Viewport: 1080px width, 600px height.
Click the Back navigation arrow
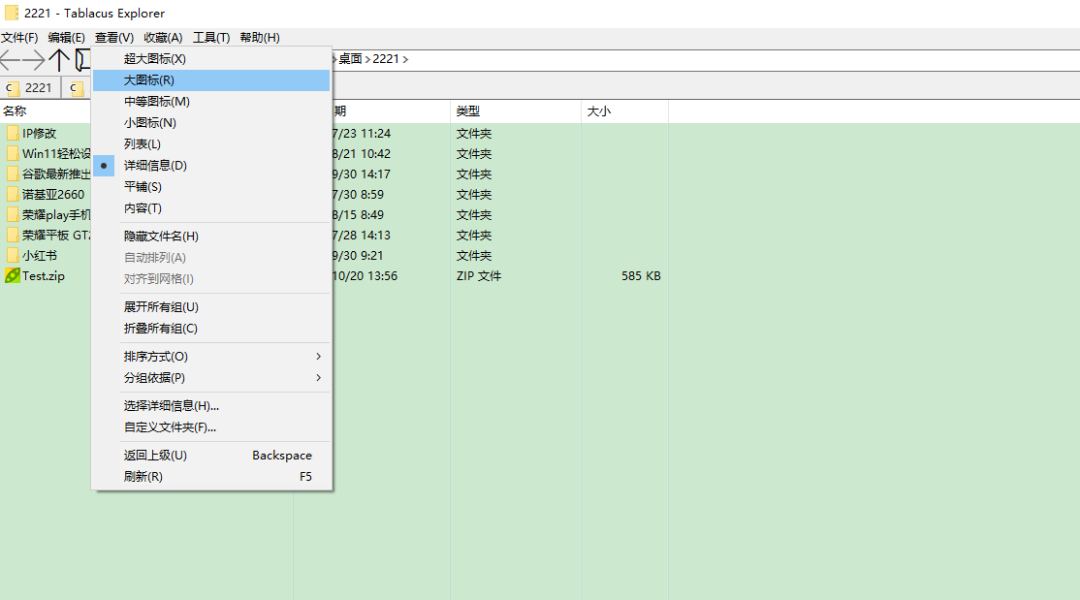(x=10, y=60)
